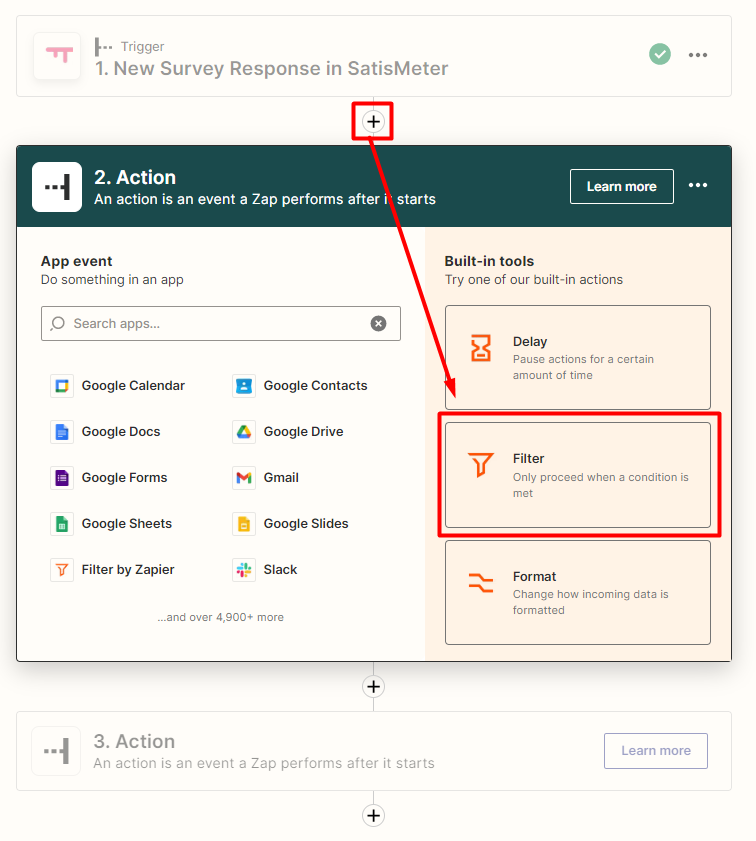Click the action icon in the 2. Action header
The width and height of the screenshot is (756, 841).
pyautogui.click(x=57, y=187)
